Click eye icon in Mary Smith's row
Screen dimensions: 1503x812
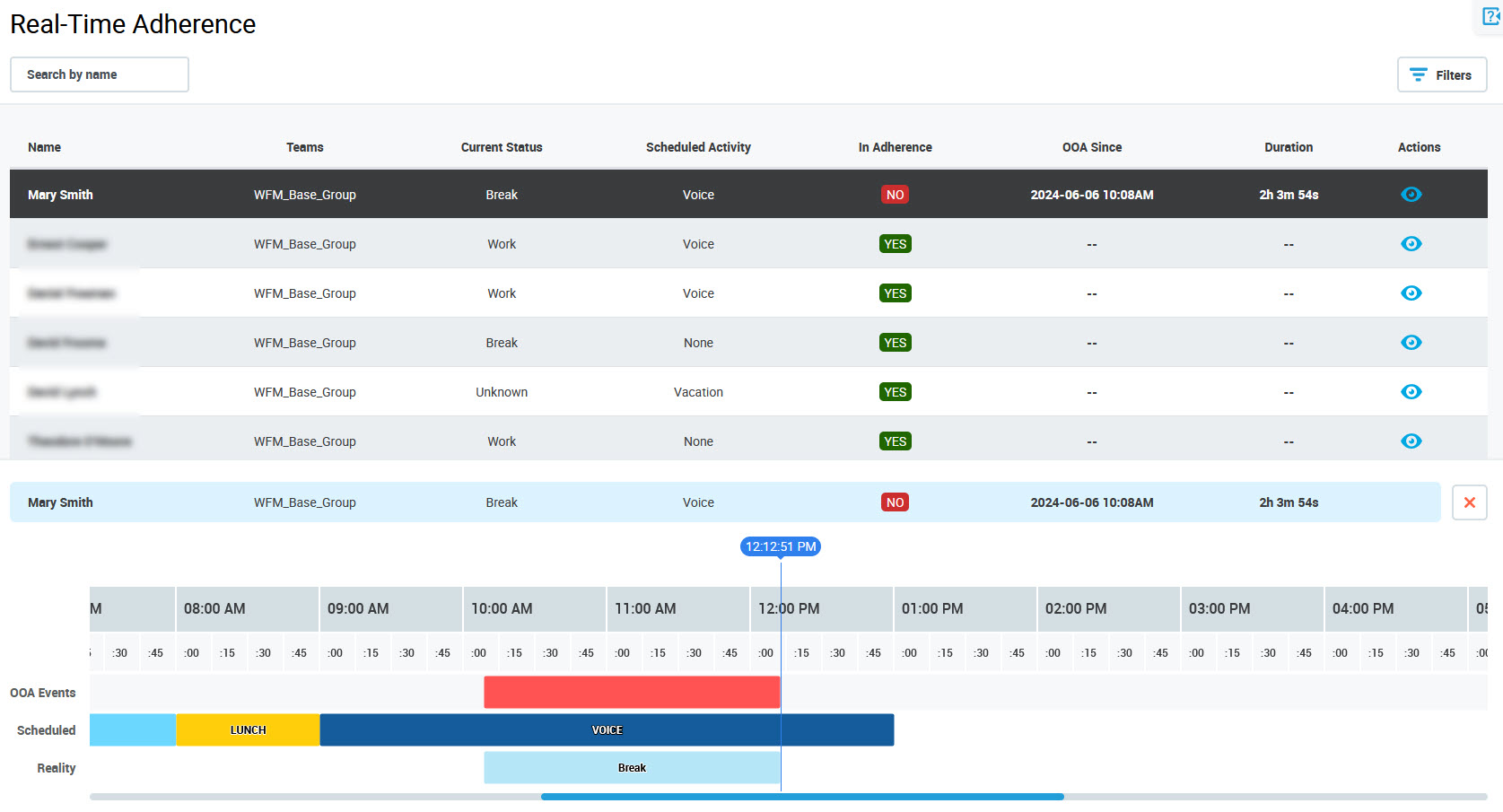coord(1411,195)
